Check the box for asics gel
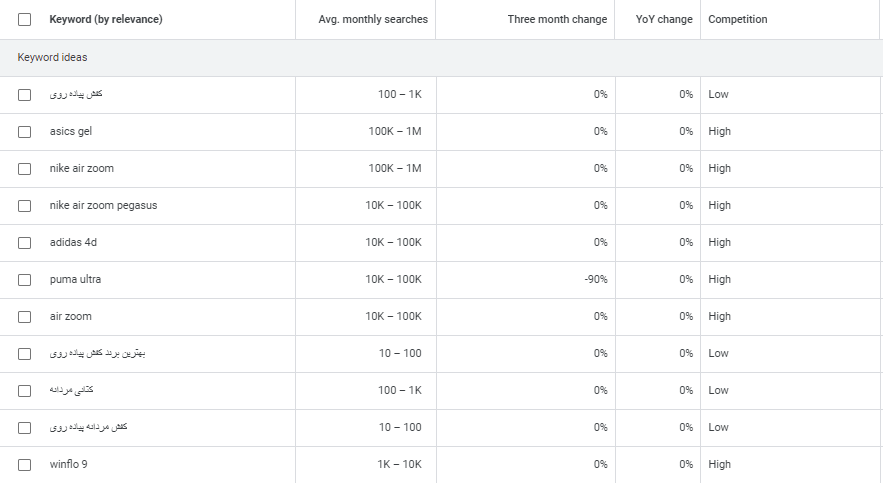This screenshot has width=883, height=483. [25, 131]
